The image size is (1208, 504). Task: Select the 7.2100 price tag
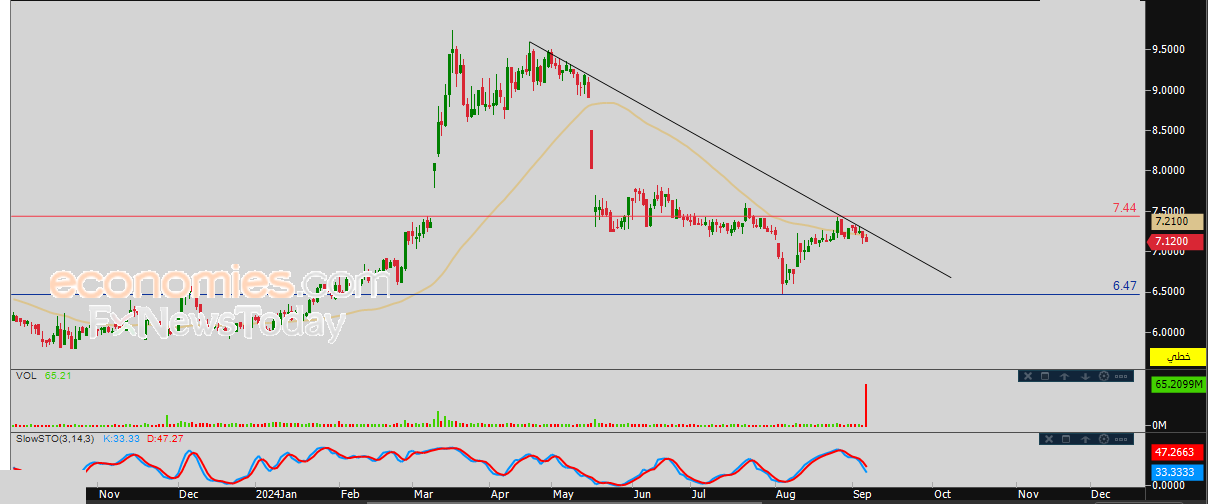pyautogui.click(x=1176, y=222)
